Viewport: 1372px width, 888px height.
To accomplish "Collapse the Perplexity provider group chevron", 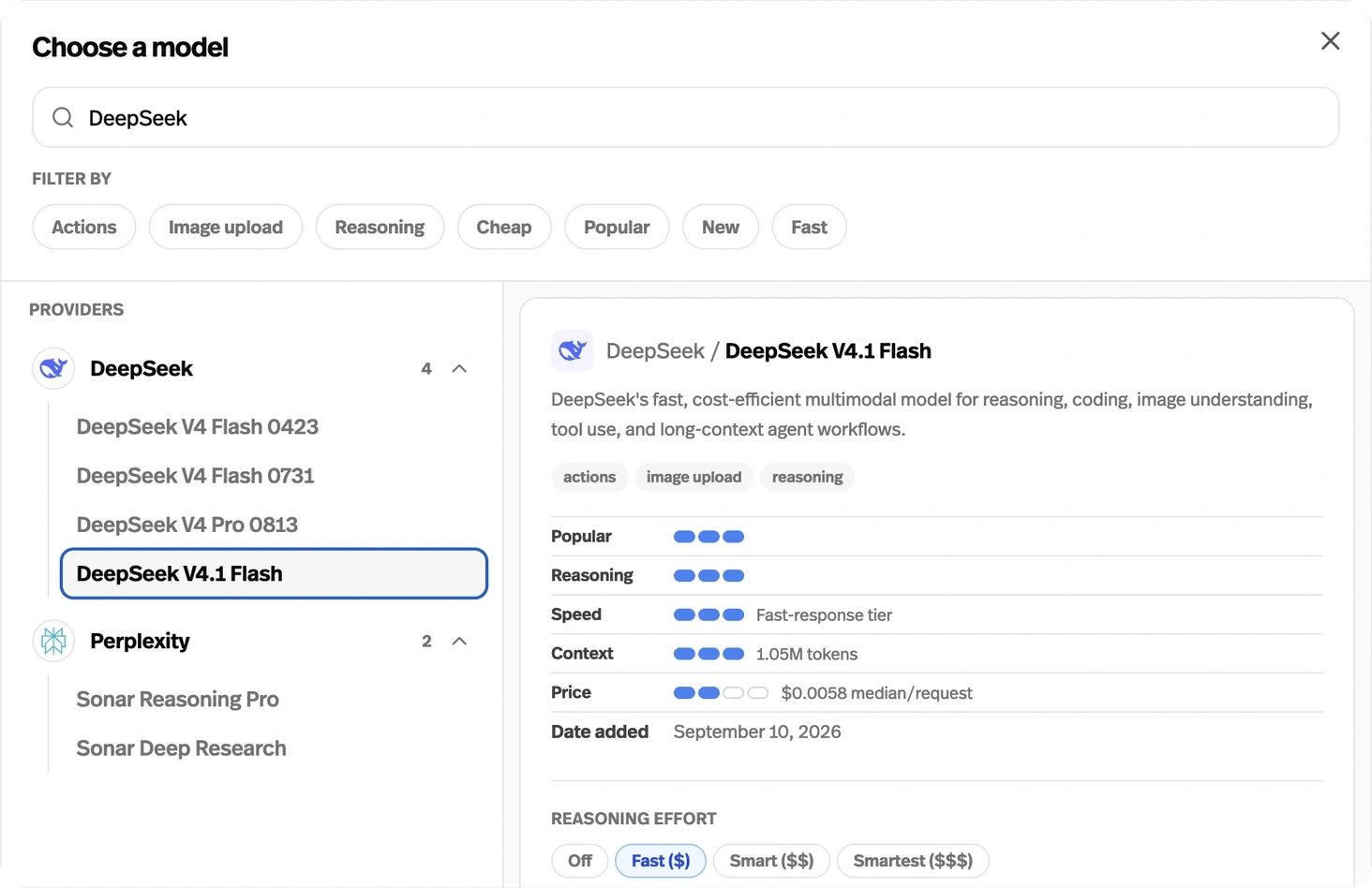I will 459,642.
